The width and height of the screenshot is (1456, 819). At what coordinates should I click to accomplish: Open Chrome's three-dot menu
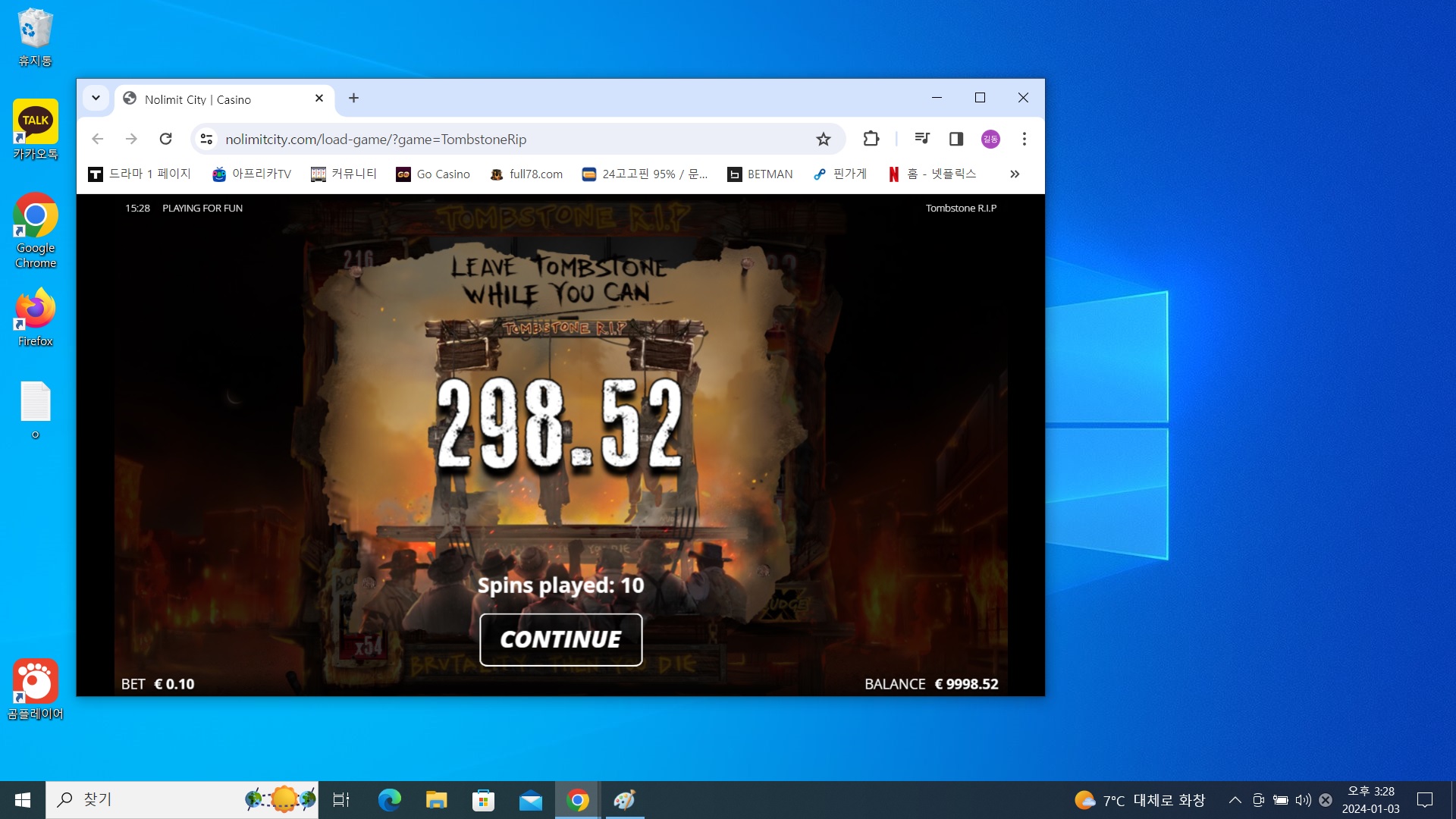pyautogui.click(x=1025, y=139)
